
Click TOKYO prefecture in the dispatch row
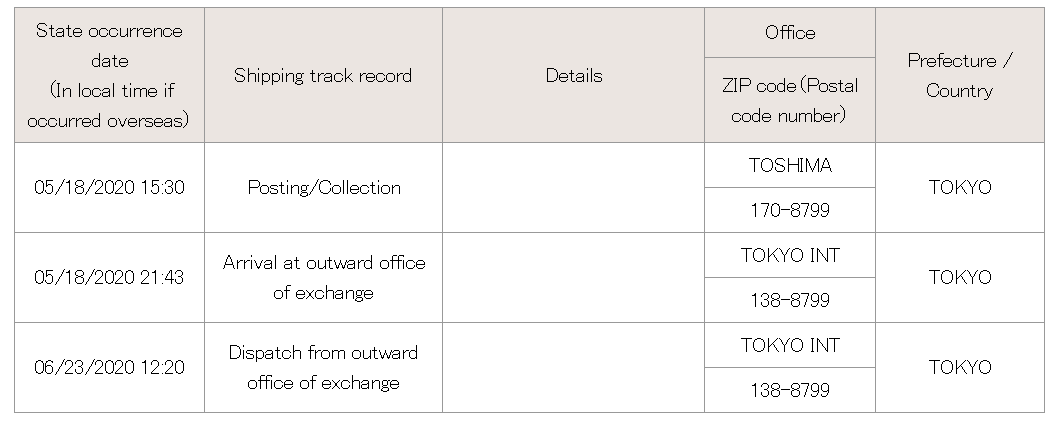959,367
